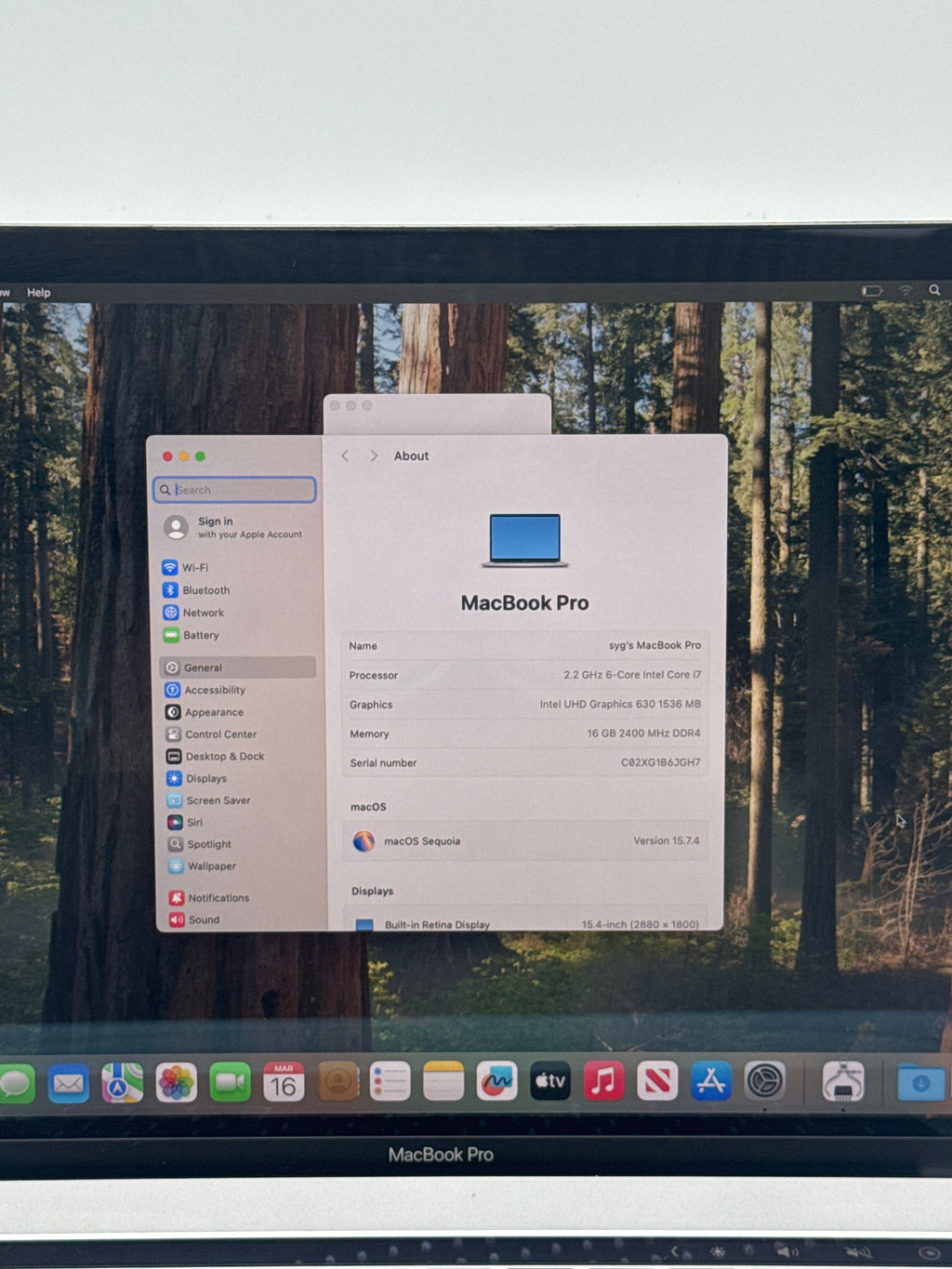
Task: Bring the background window behind Settings forward
Action: [x=437, y=414]
